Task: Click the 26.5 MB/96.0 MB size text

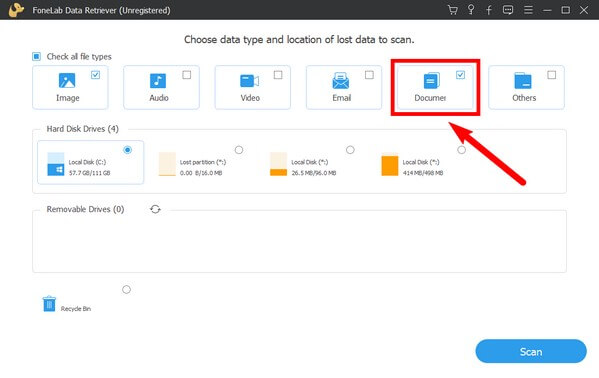Action: click(314, 173)
